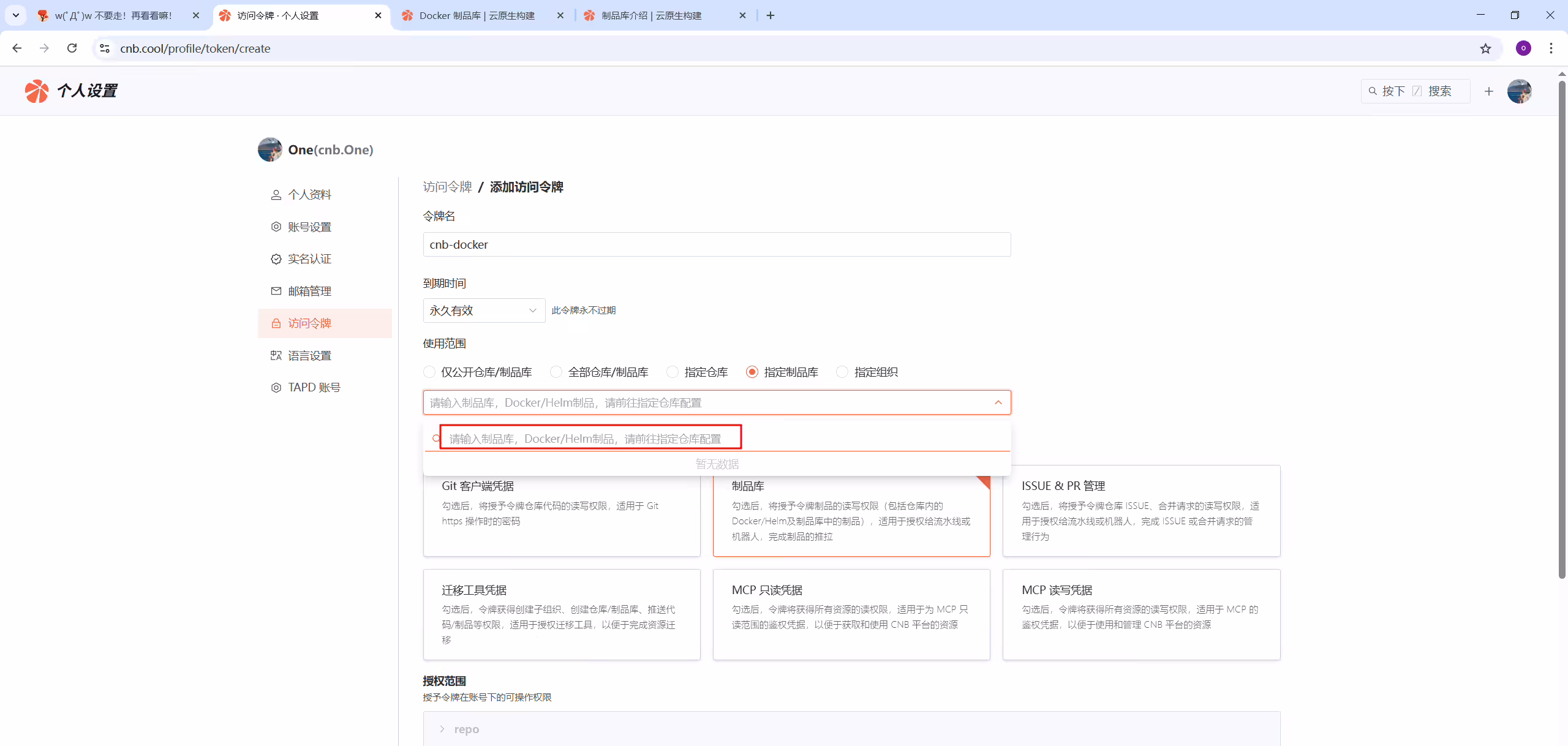Click site information icon in address bar
This screenshot has width=1568, height=746.
(105, 48)
